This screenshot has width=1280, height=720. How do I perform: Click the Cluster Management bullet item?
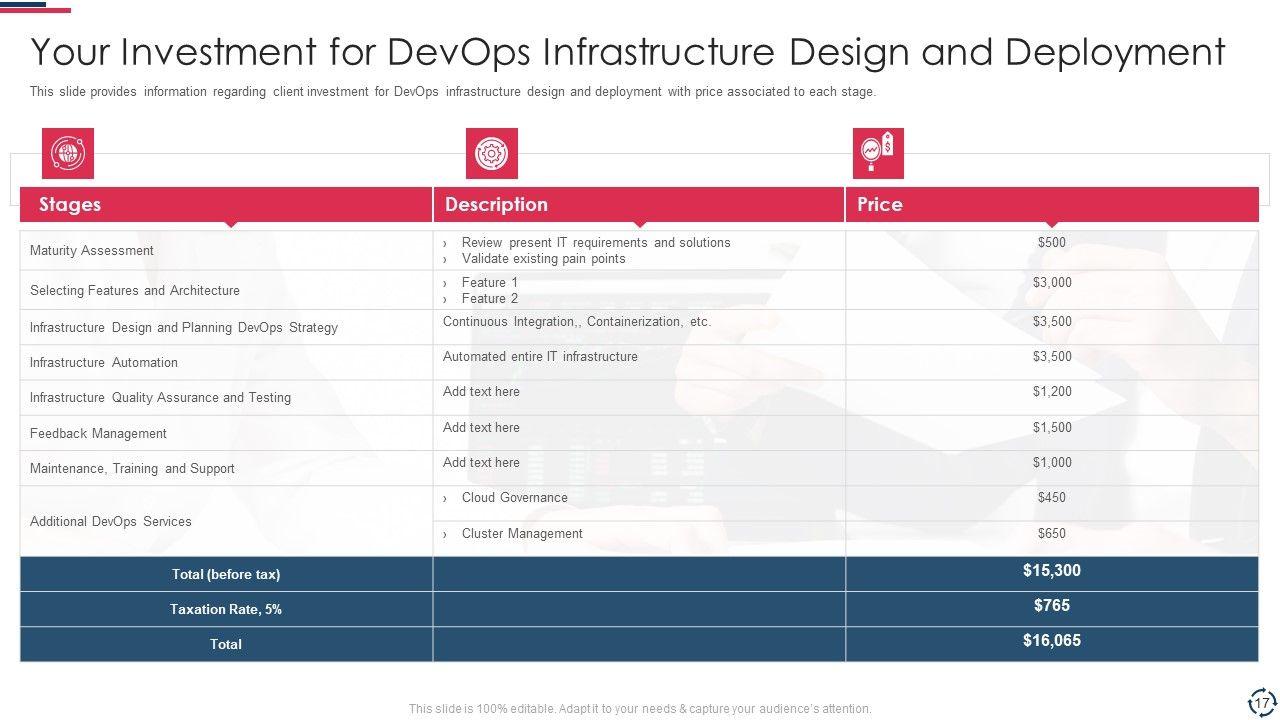521,534
